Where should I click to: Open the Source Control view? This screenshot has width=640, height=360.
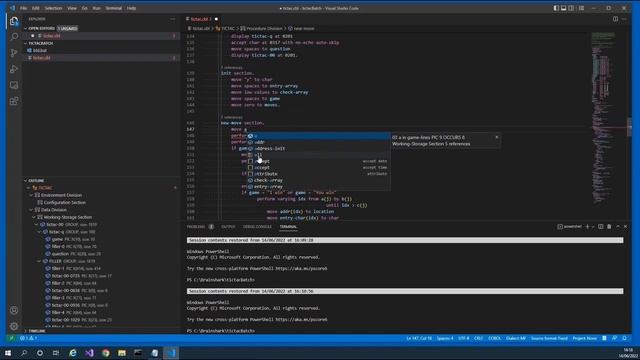pos(14,53)
